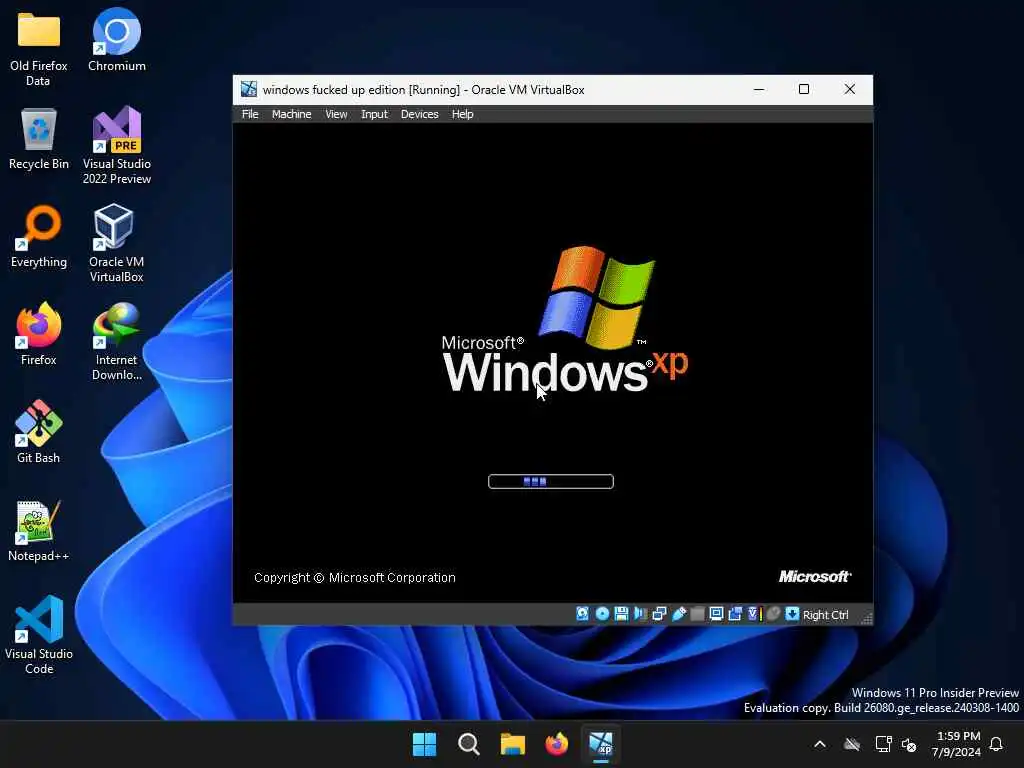Click the greyed mouse integration indicator
Viewport: 1024px width, 768px height.
[773, 614]
